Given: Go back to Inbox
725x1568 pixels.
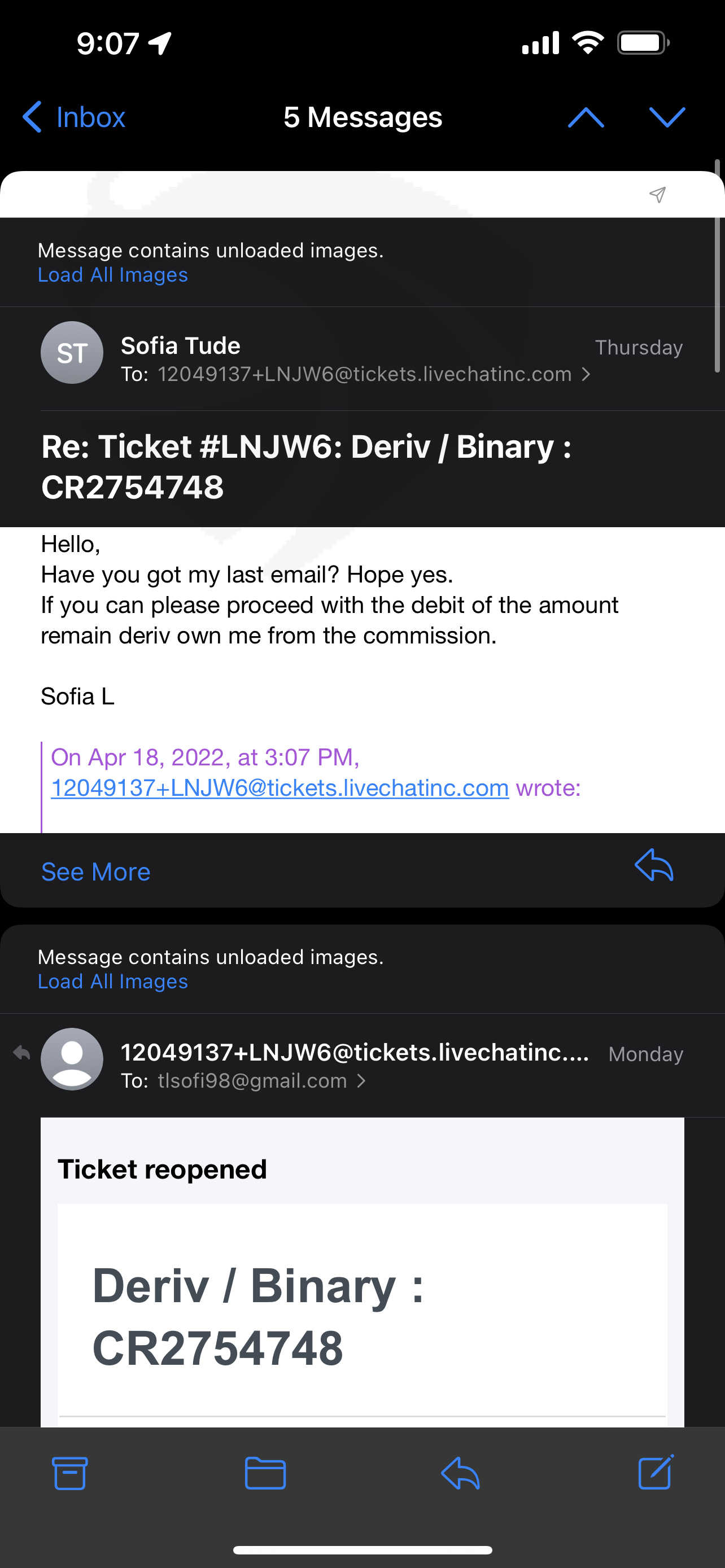Looking at the screenshot, I should tap(75, 117).
